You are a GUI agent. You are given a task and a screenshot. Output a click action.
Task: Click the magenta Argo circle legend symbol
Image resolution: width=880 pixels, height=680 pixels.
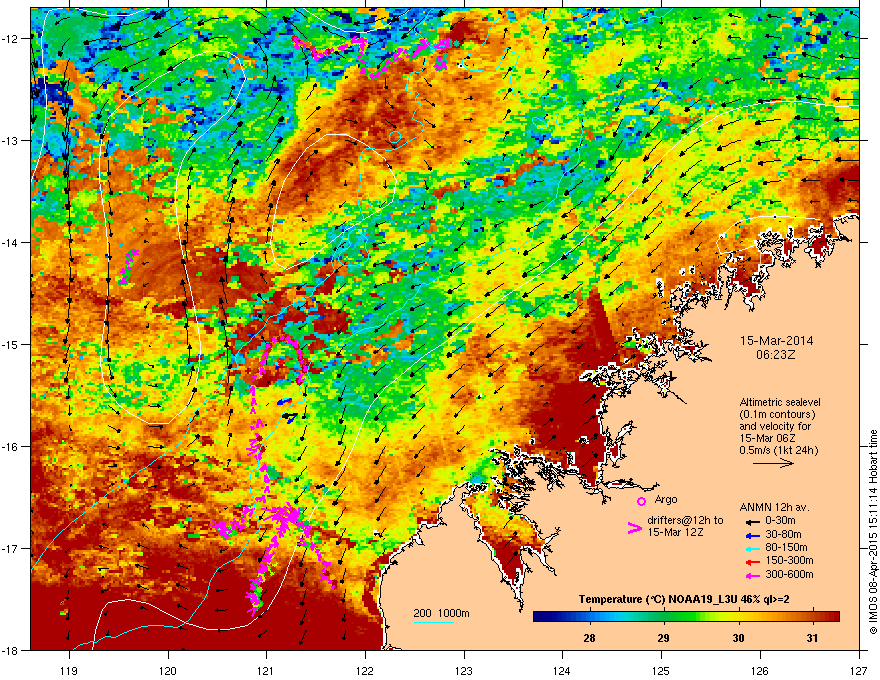coord(641,501)
